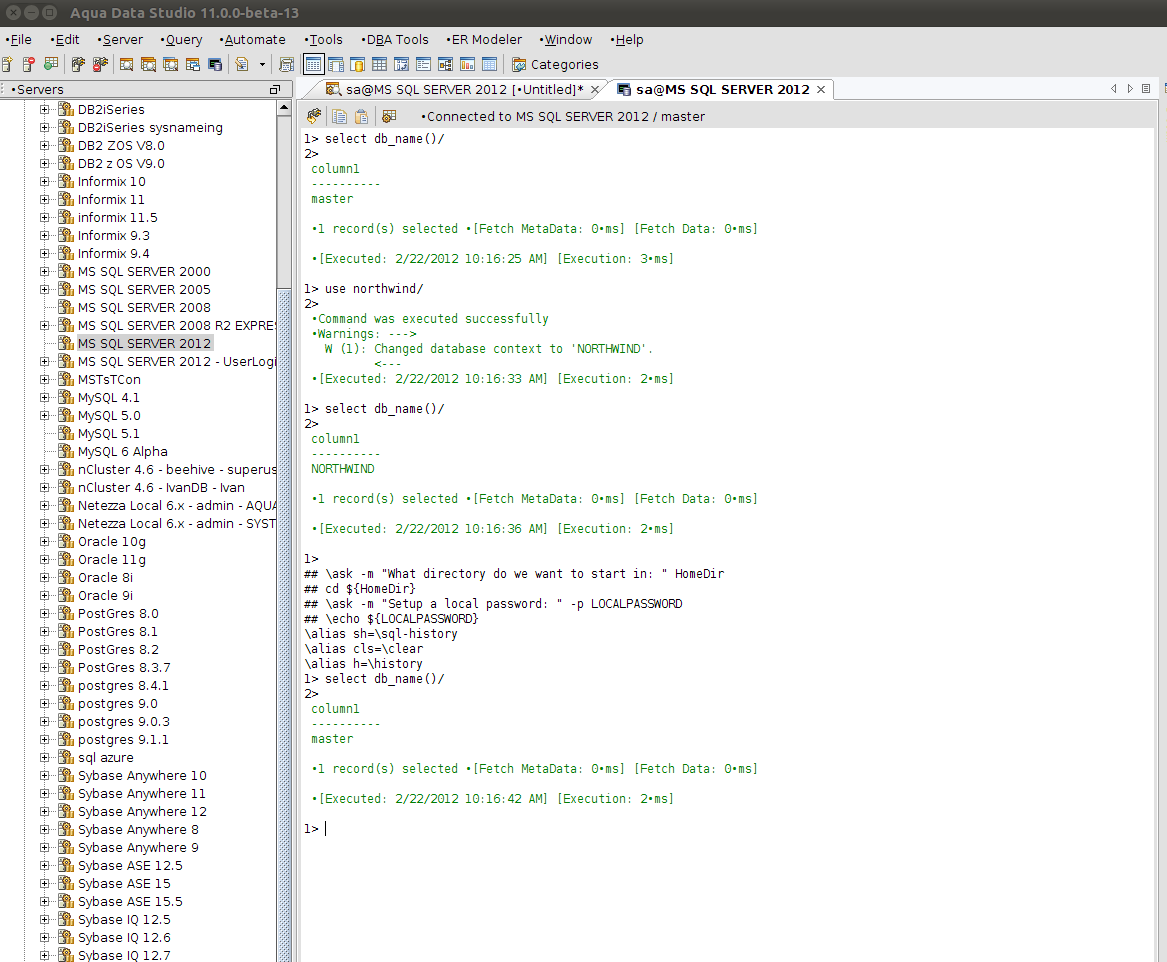This screenshot has width=1167, height=962.
Task: Expand the MySQL 4.1 server node
Action: click(45, 397)
